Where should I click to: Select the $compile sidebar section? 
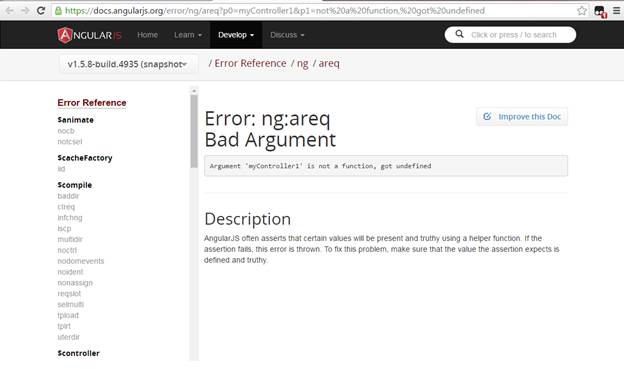point(74,185)
